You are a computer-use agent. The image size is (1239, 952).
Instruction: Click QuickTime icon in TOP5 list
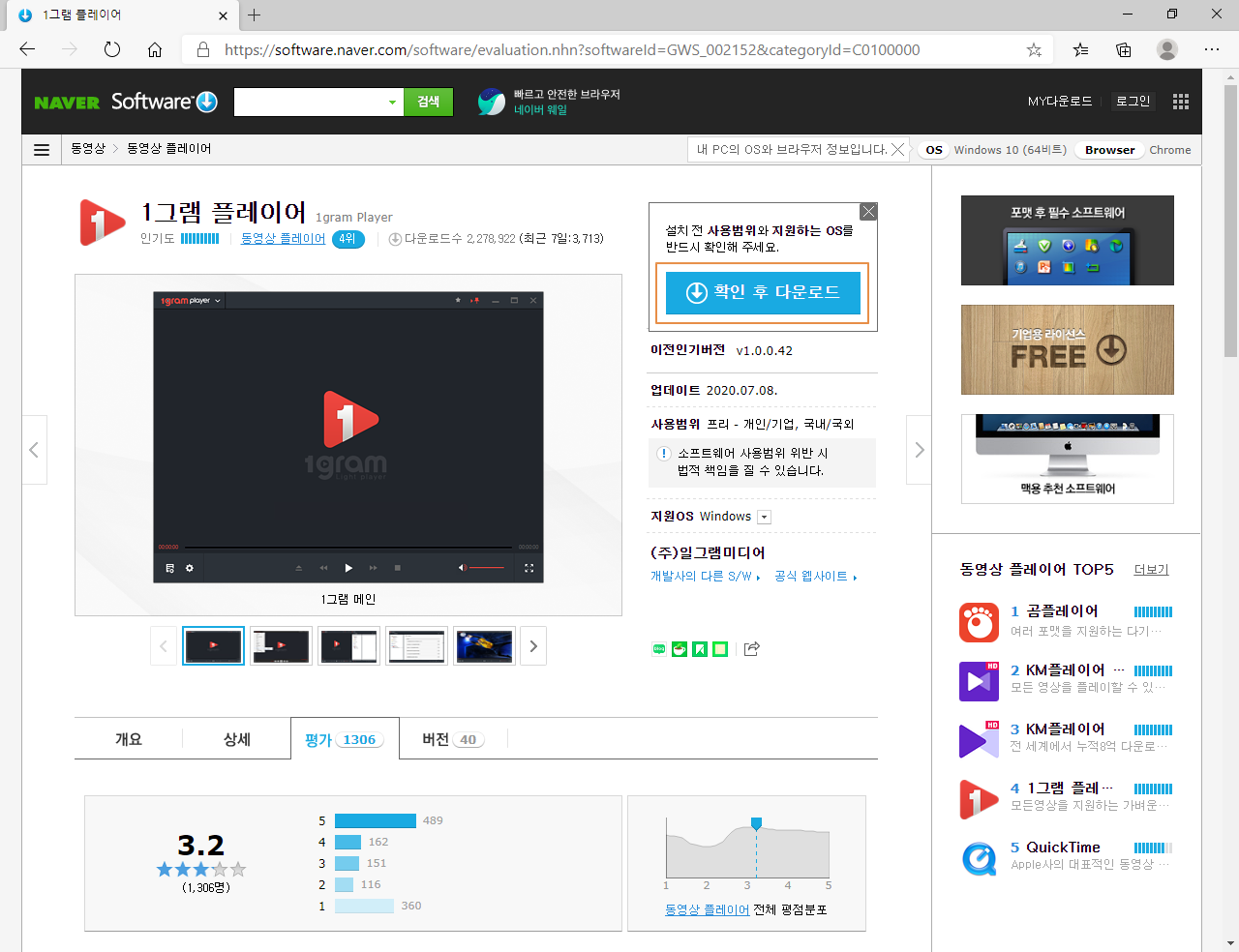(x=979, y=858)
